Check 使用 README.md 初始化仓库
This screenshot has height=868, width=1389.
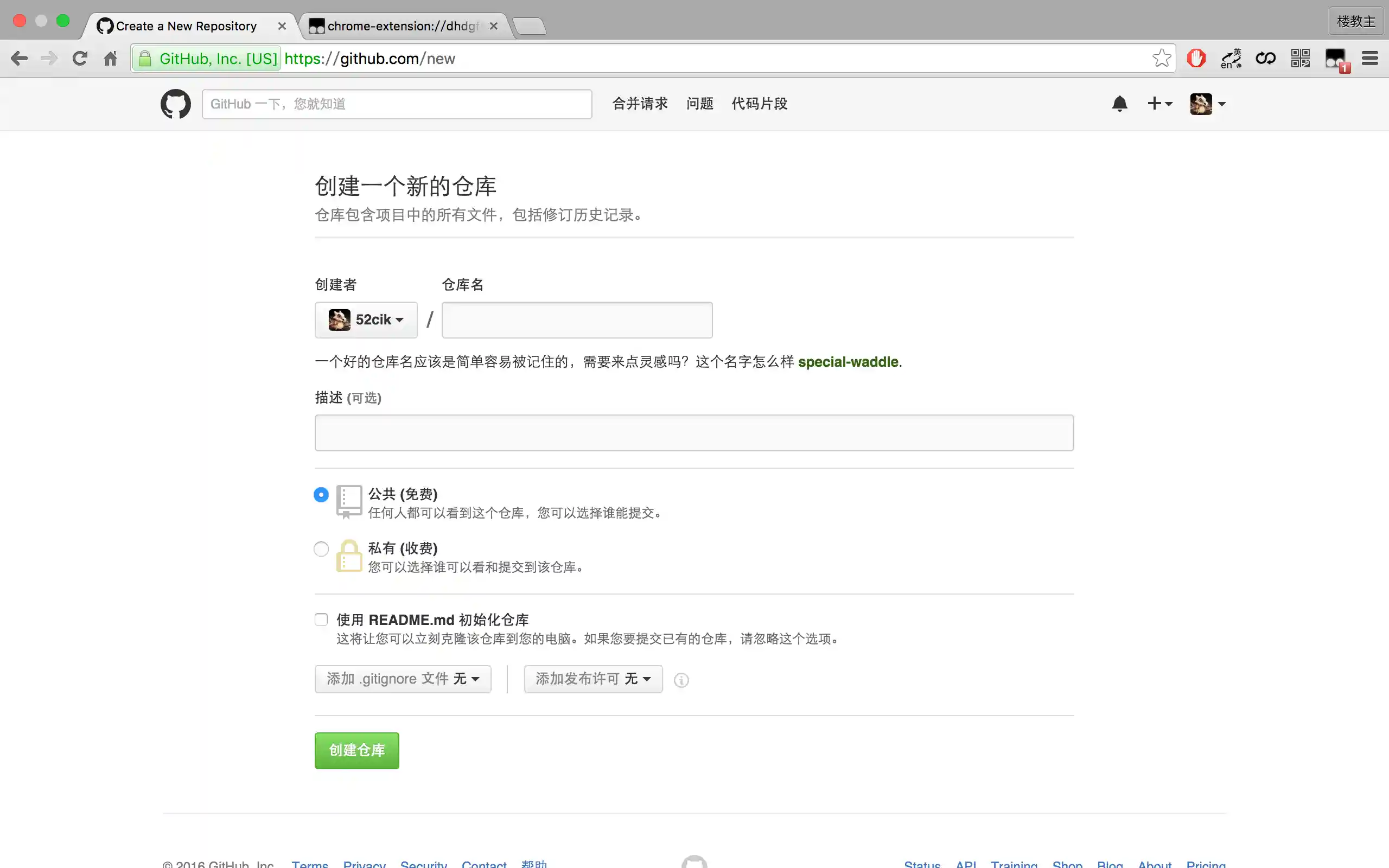coord(321,620)
